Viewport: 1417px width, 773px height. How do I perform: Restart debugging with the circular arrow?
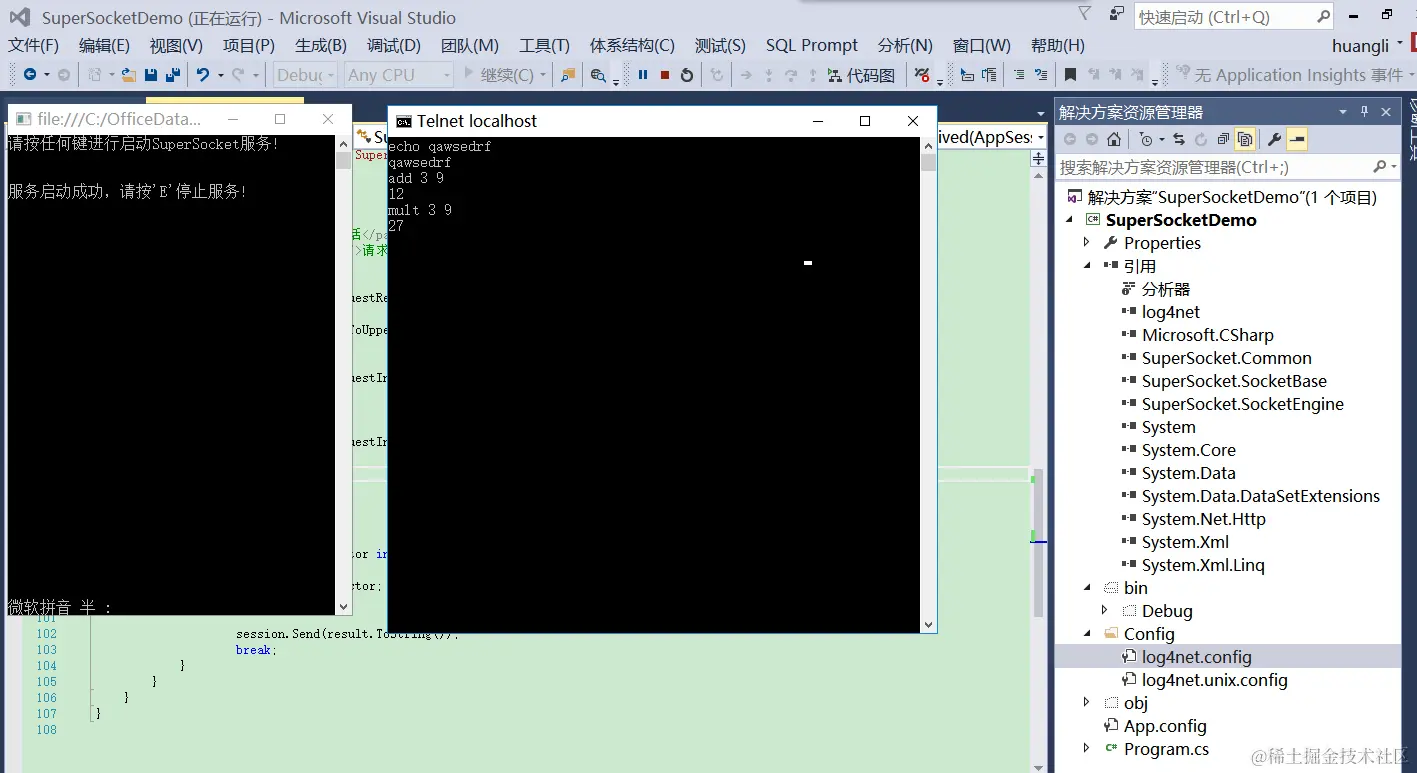pyautogui.click(x=687, y=75)
